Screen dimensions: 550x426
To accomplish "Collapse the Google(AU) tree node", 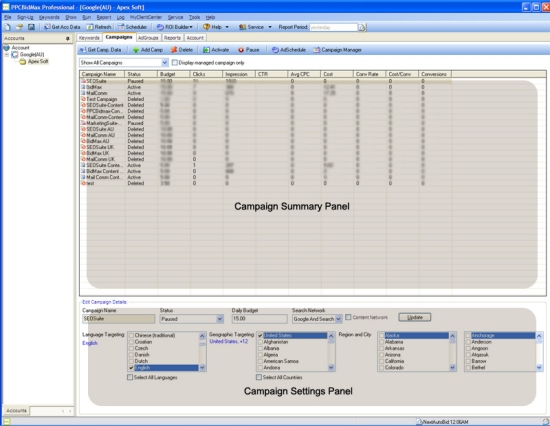I will point(7,54).
